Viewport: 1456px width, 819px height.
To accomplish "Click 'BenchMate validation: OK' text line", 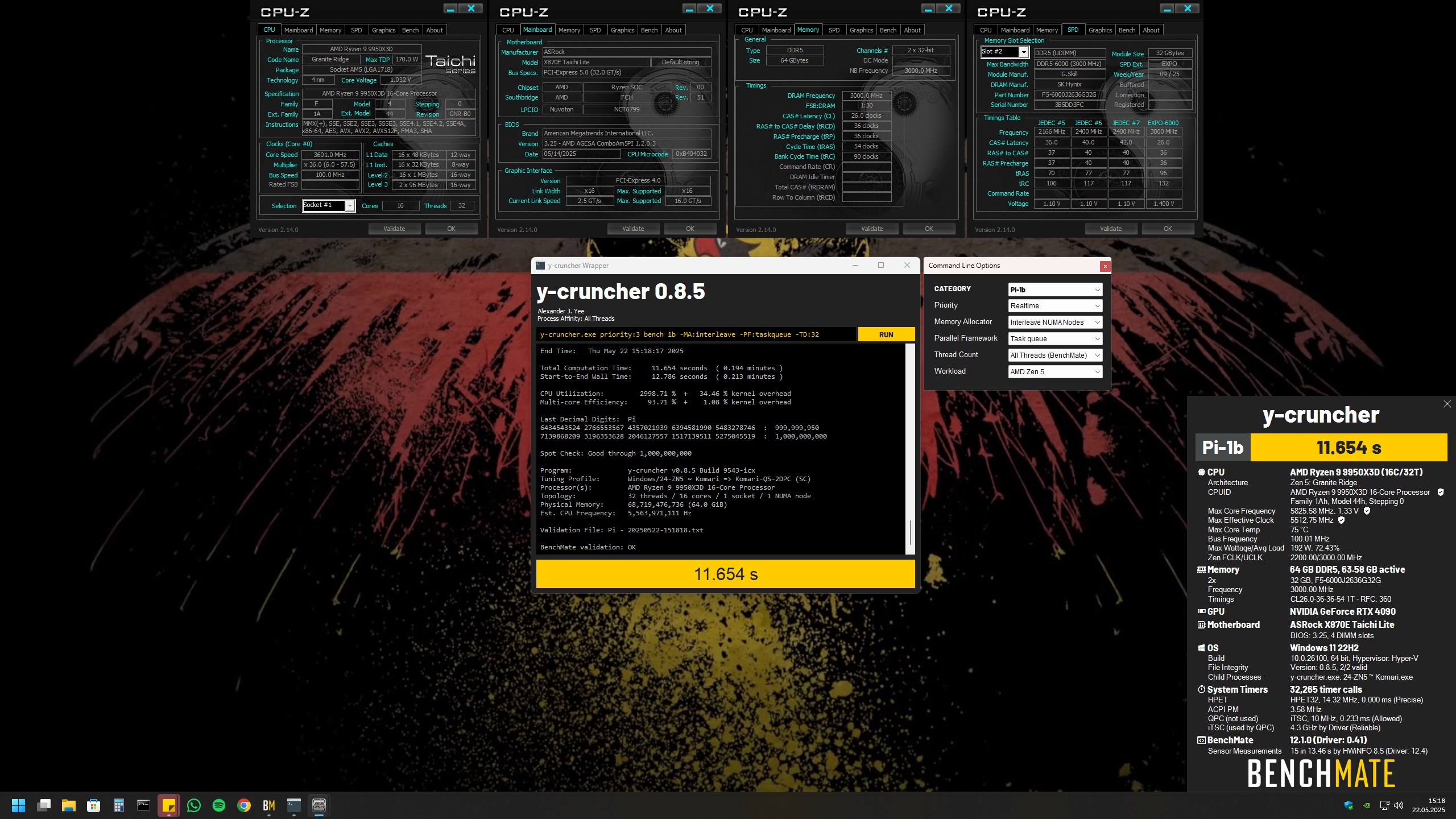I will coord(588,547).
